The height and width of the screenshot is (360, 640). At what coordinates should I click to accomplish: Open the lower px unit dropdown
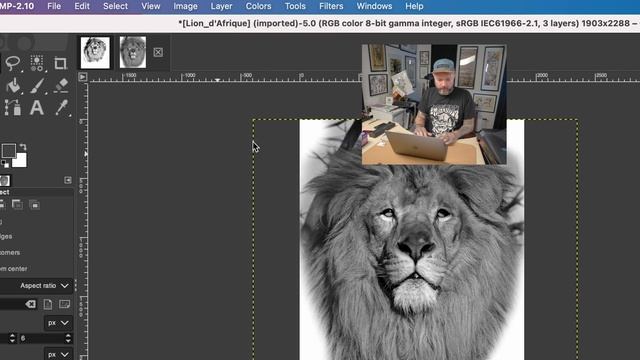coord(58,354)
